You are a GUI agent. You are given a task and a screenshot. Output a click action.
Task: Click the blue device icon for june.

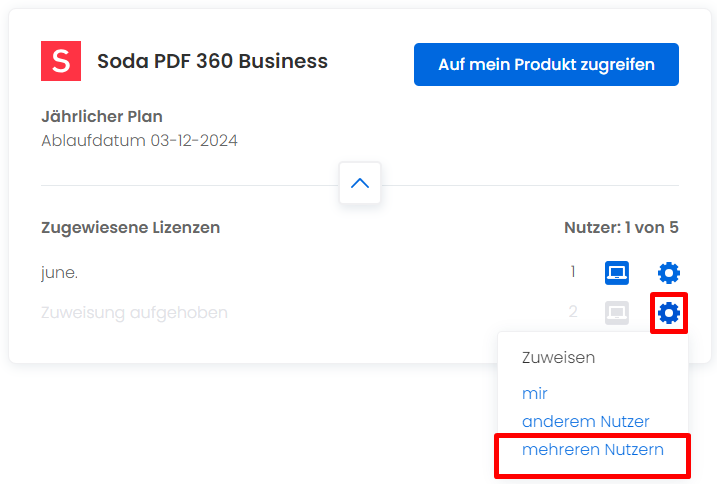(x=616, y=273)
